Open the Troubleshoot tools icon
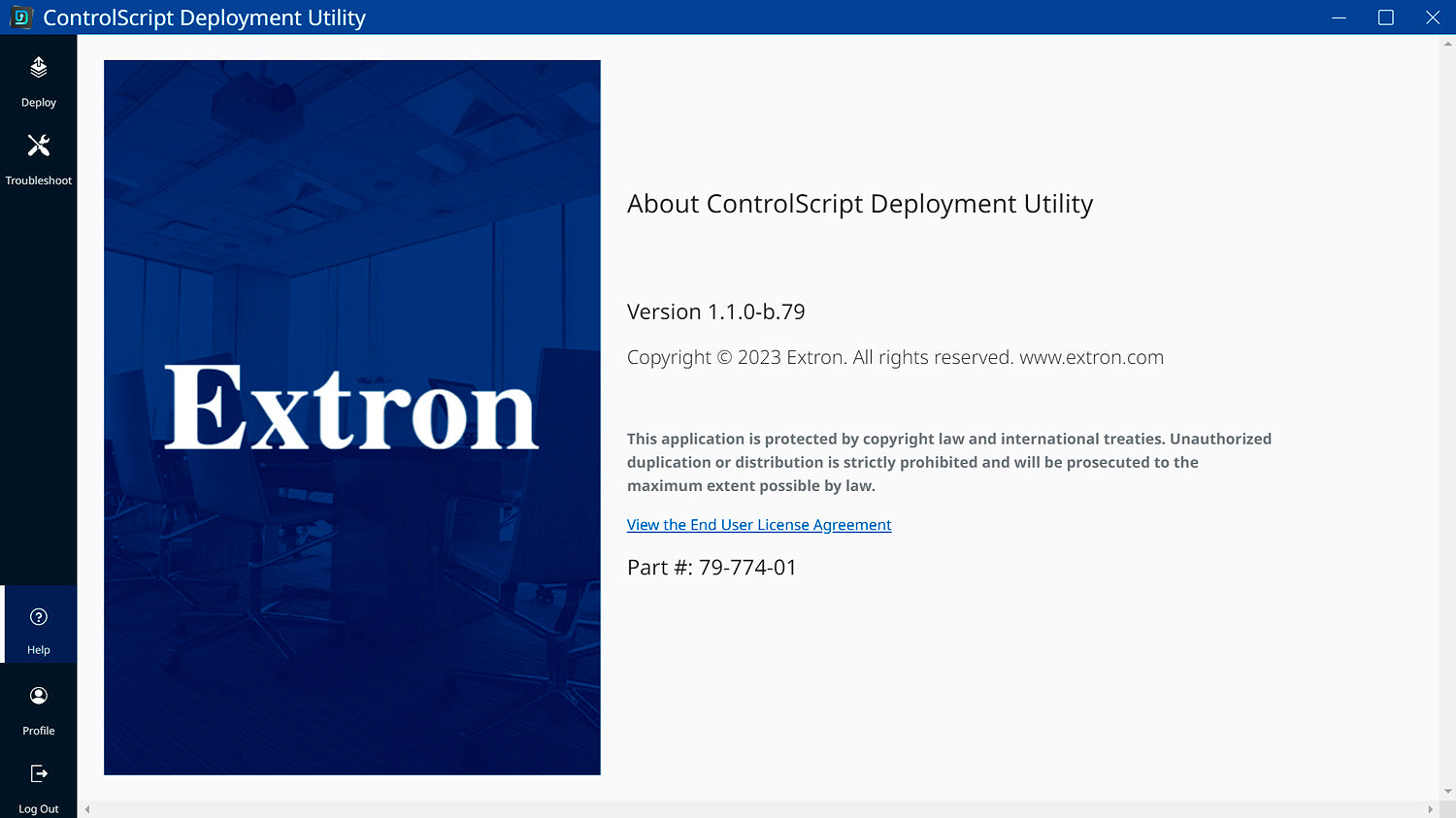Image resolution: width=1456 pixels, height=818 pixels. point(38,146)
